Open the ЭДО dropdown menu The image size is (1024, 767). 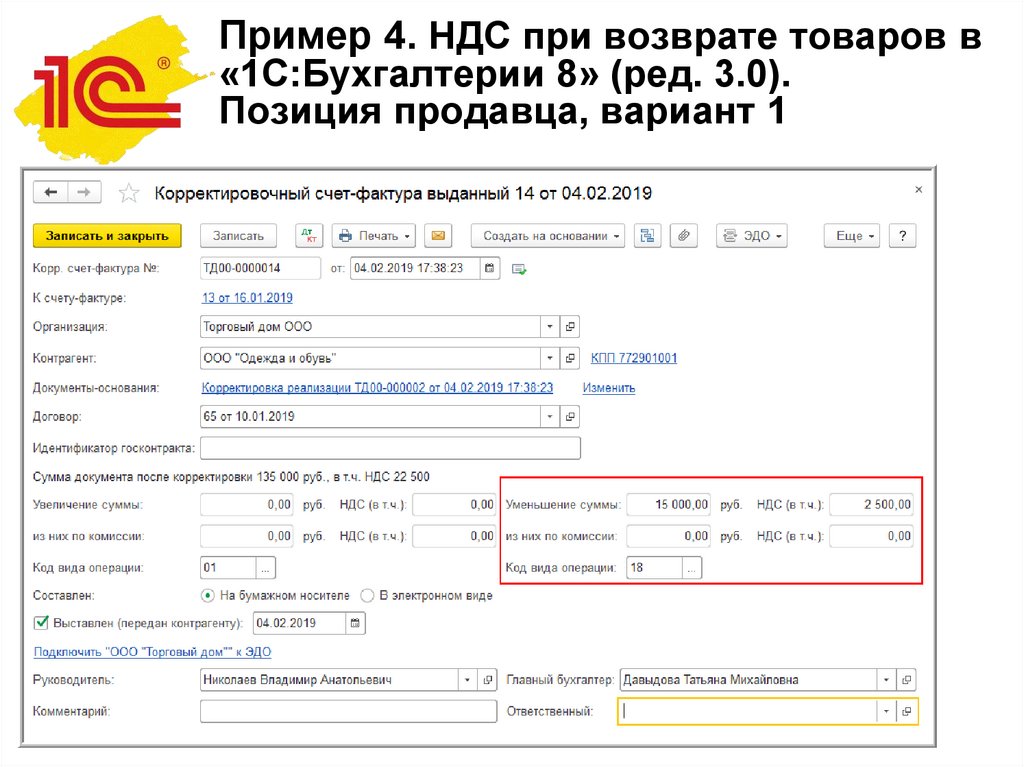pos(752,236)
